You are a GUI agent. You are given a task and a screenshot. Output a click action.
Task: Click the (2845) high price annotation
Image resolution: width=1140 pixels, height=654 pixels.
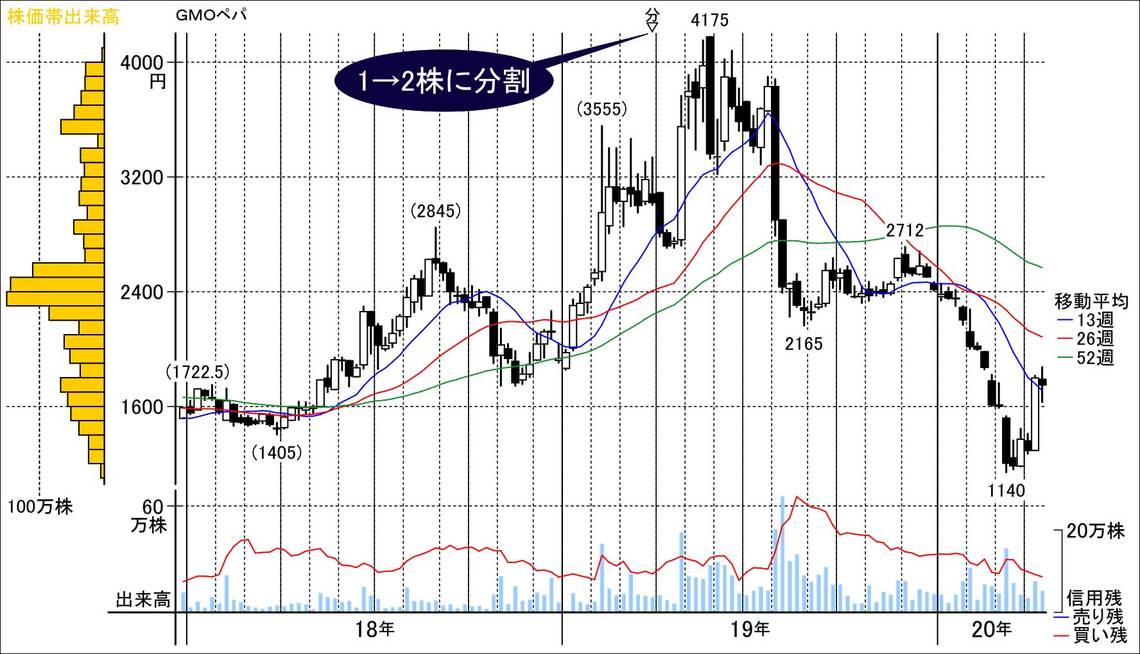[435, 211]
